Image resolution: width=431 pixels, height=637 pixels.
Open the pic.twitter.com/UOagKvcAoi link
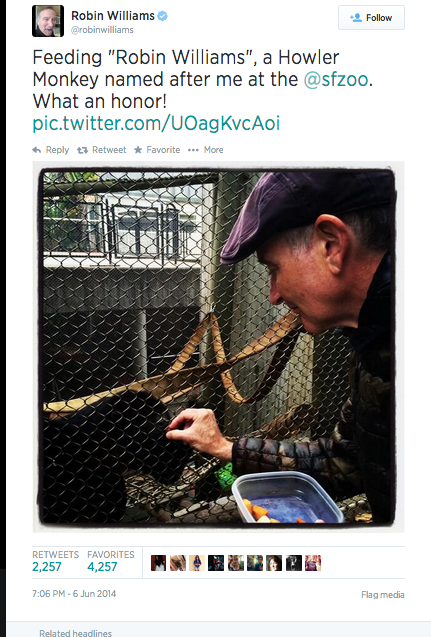[156, 124]
